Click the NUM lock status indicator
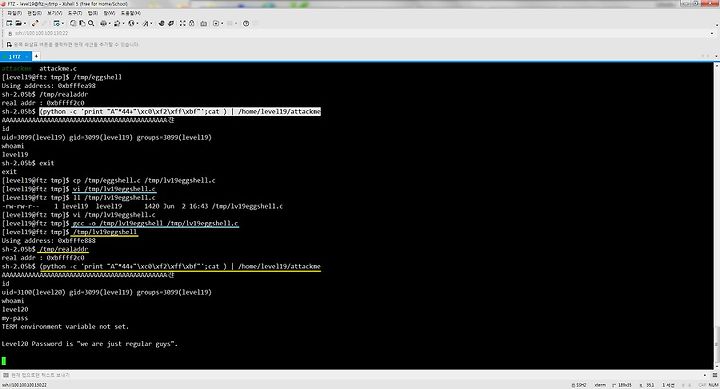The height and width of the screenshot is (389, 720). (714, 385)
